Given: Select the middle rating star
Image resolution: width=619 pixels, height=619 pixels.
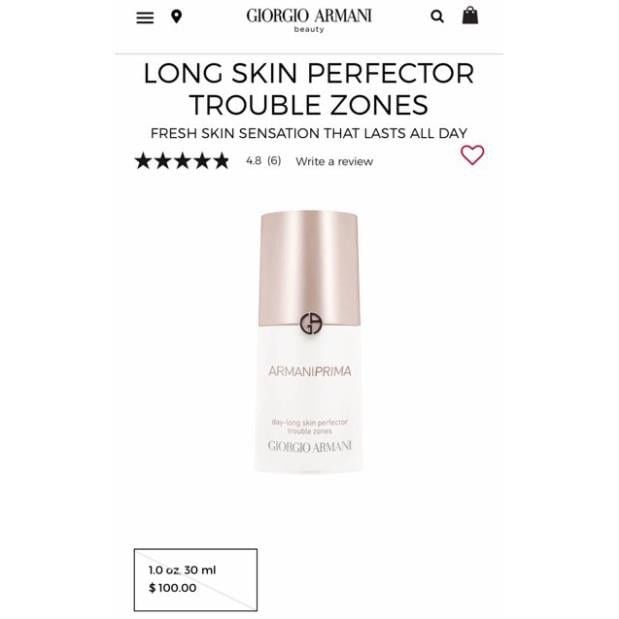Looking at the screenshot, I should coord(182,161).
